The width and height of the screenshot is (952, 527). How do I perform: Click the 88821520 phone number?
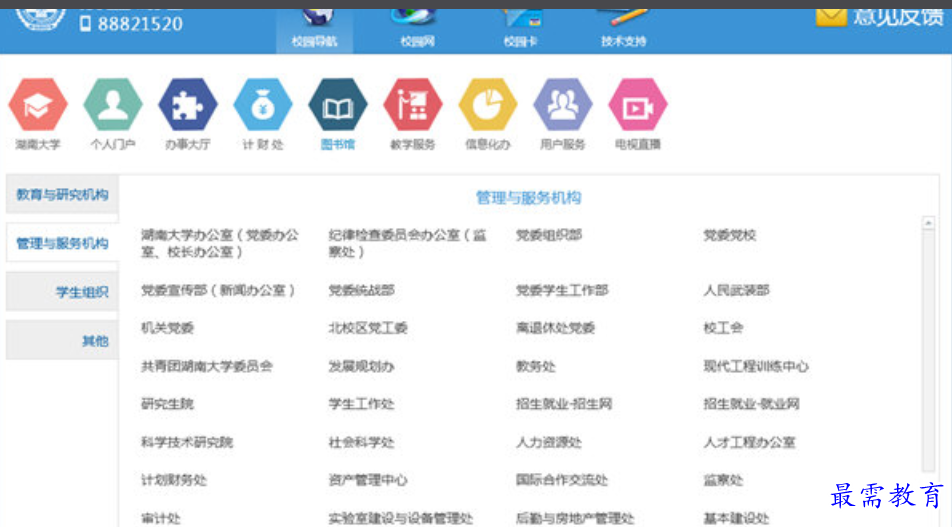140,24
